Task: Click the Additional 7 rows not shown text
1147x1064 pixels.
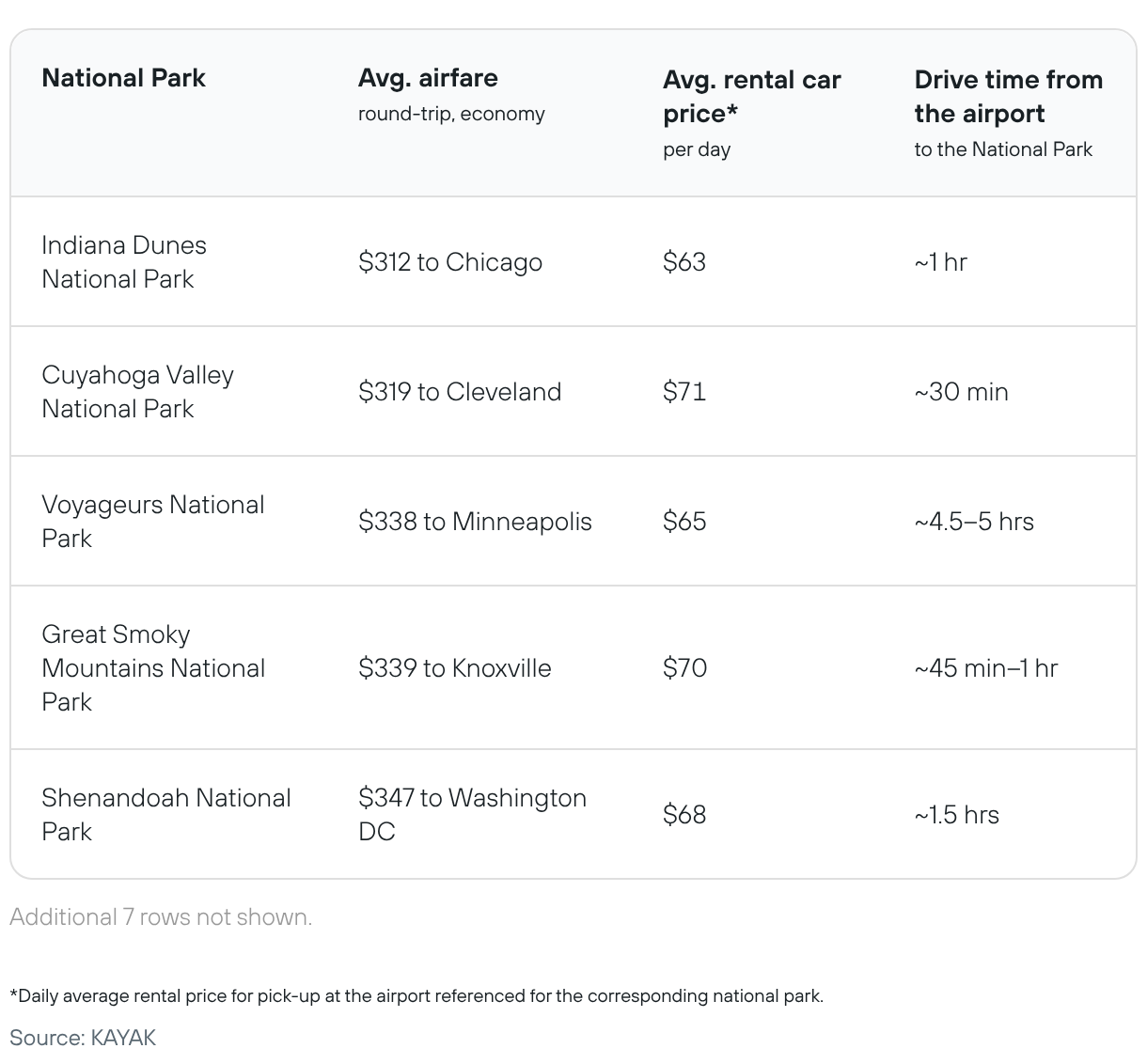Action: pyautogui.click(x=161, y=917)
